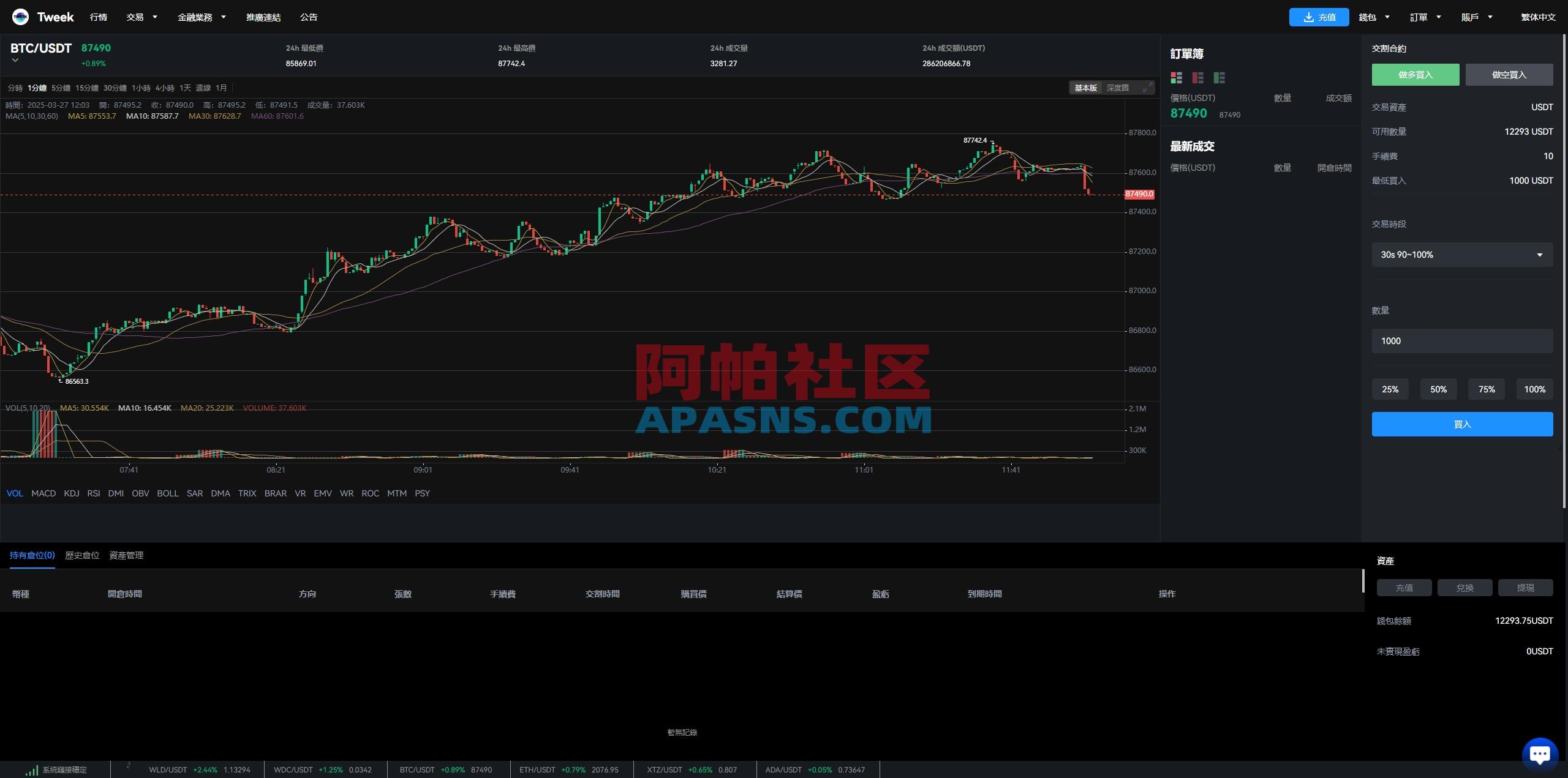Click the blue 買入 buy button
1568x778 pixels.
(x=1462, y=424)
